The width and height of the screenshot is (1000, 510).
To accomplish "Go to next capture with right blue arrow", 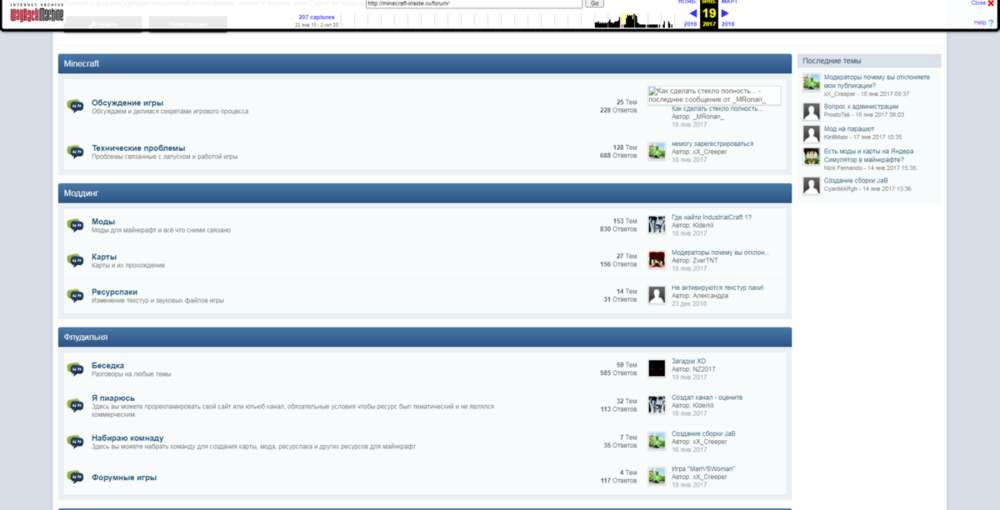I will coord(725,13).
